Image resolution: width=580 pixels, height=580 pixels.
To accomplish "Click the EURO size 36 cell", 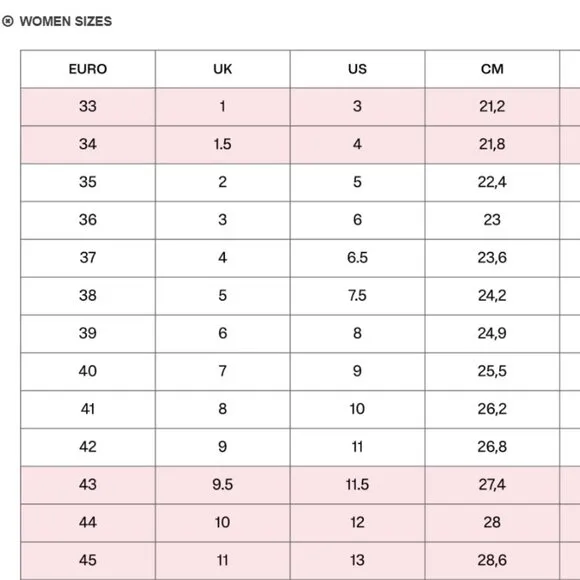I will (88, 220).
